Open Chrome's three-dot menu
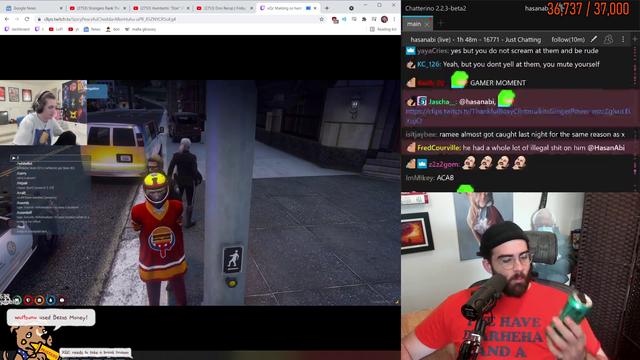 click(x=394, y=19)
